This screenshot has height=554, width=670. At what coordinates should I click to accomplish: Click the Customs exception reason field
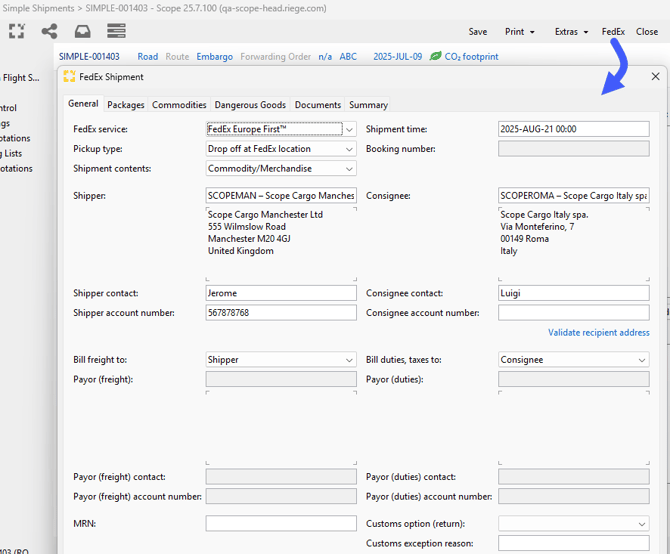pyautogui.click(x=573, y=543)
